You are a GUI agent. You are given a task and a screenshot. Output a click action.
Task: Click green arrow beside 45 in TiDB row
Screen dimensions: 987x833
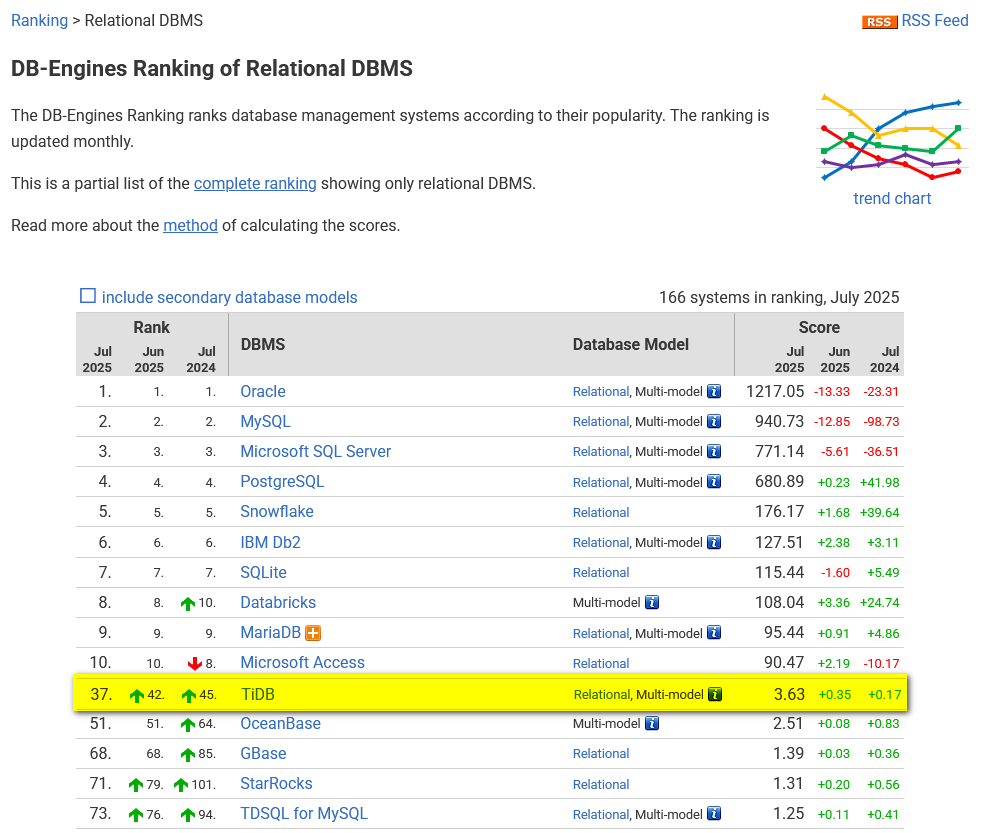[x=189, y=696]
